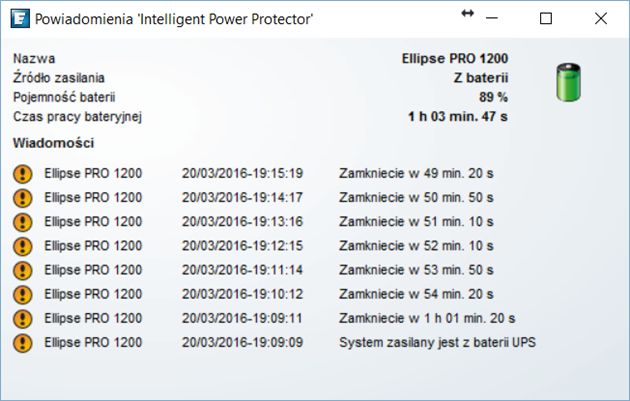Select message 'Zamkniecie w 52 min. 10 s'
Viewport: 630px width, 401px height.
pos(416,246)
